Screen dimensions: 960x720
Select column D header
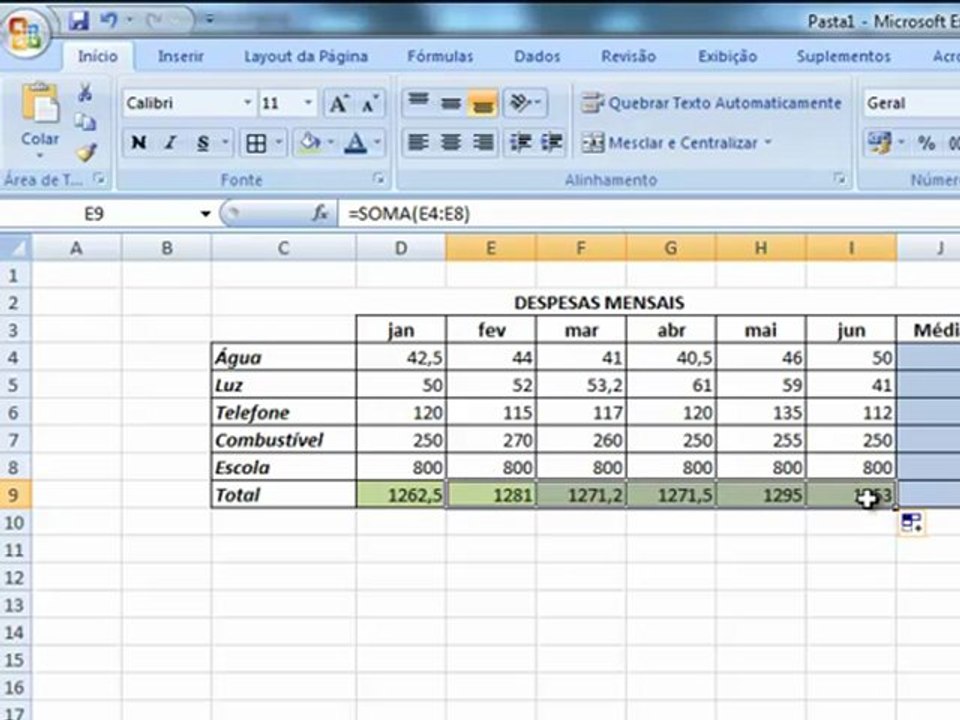(x=401, y=248)
